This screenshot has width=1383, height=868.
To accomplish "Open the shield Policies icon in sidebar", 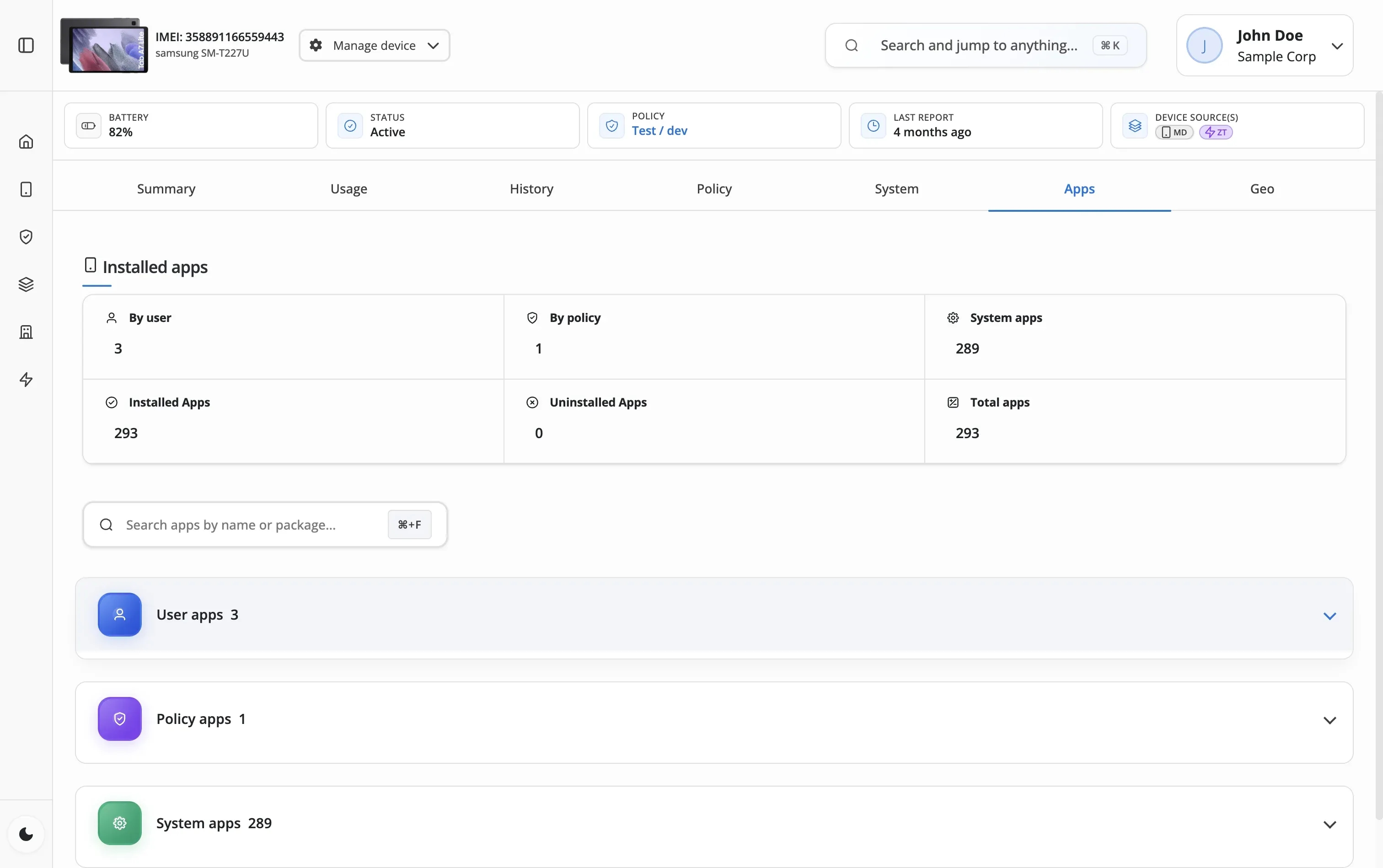I will [x=26, y=236].
